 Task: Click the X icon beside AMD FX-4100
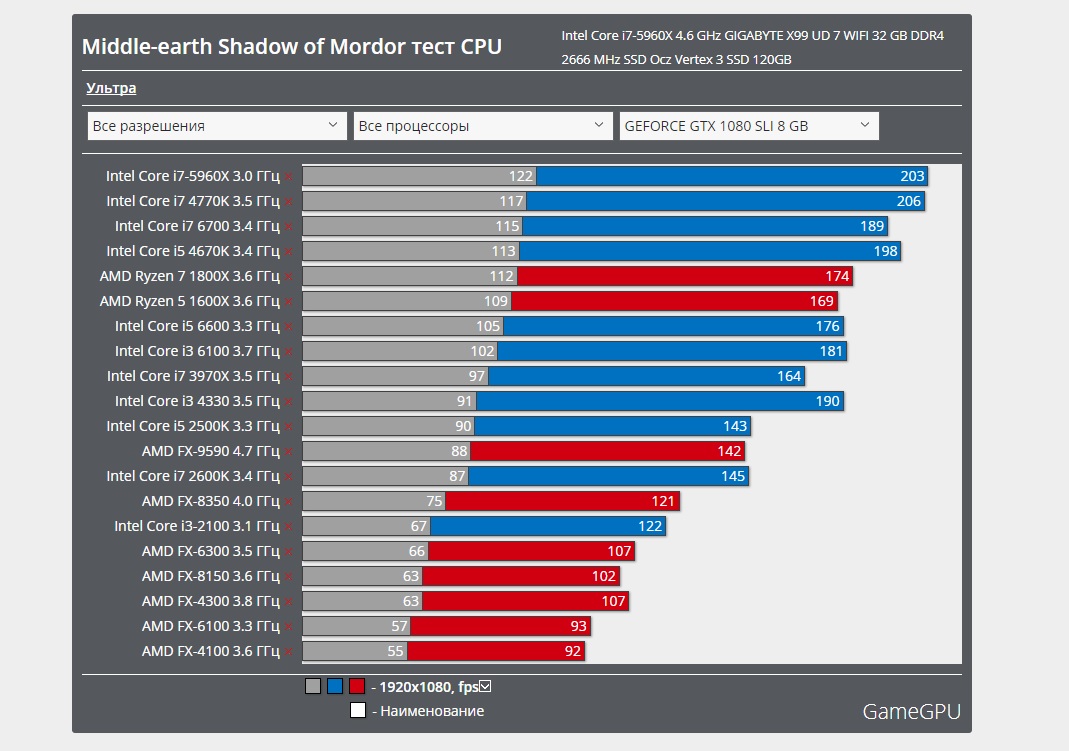coord(289,652)
